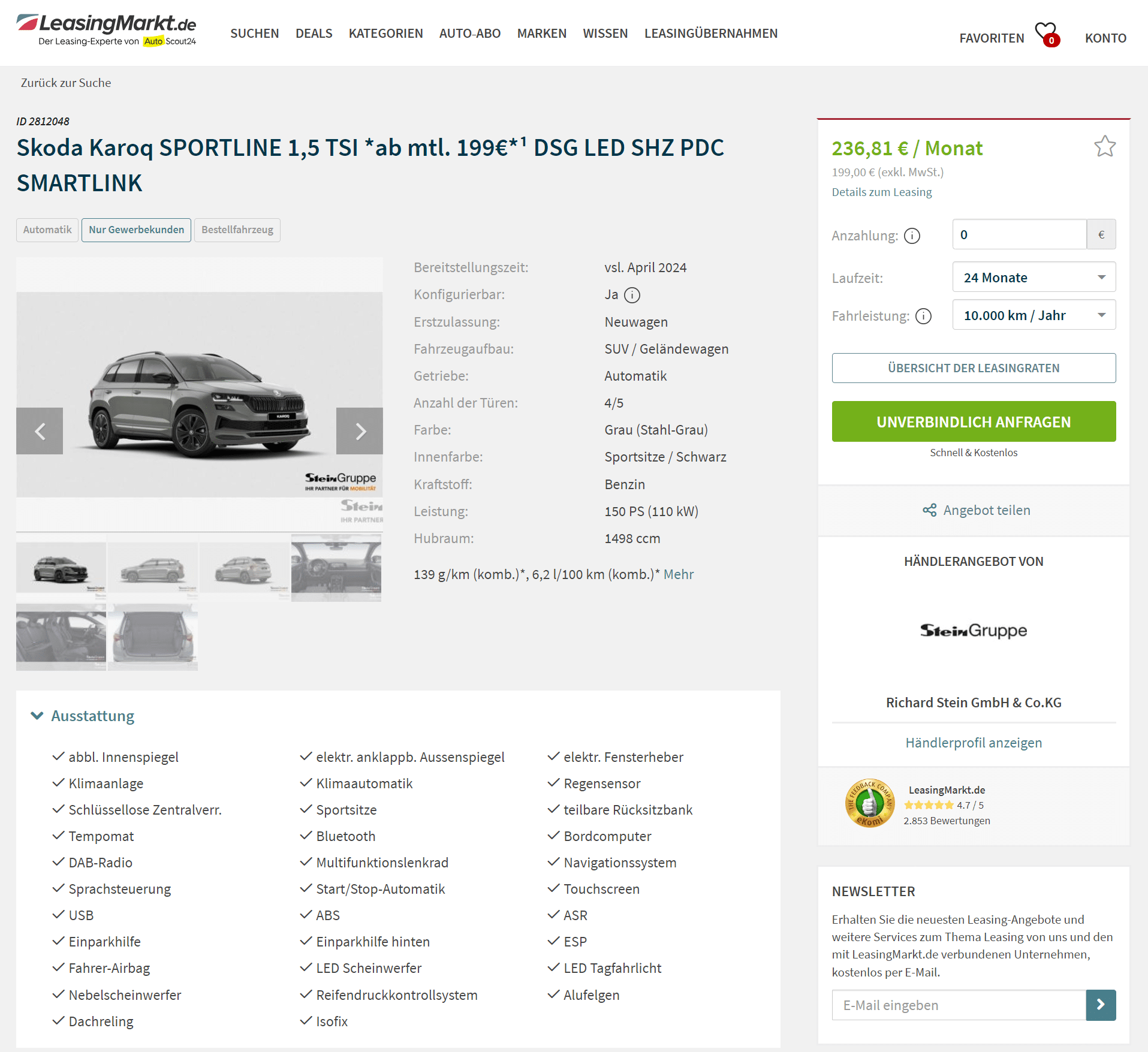1148x1052 pixels.
Task: Show Fahrleistung info tooltip icon
Action: 923,316
